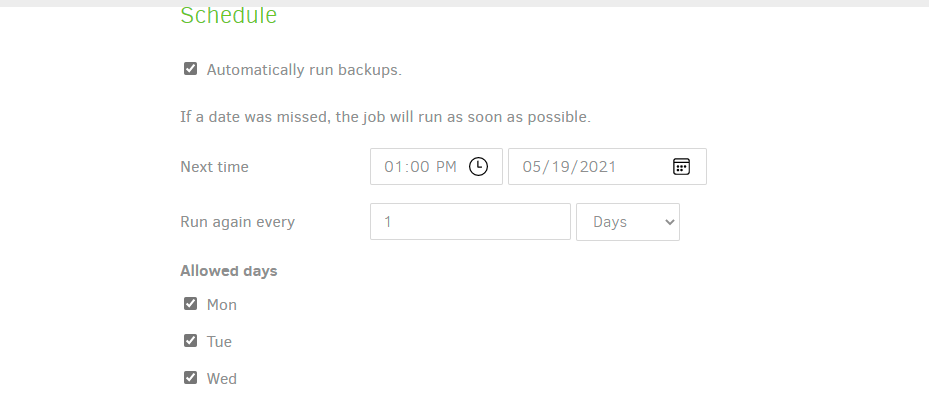
Task: Open the date picker via calendar icon
Action: pos(681,167)
